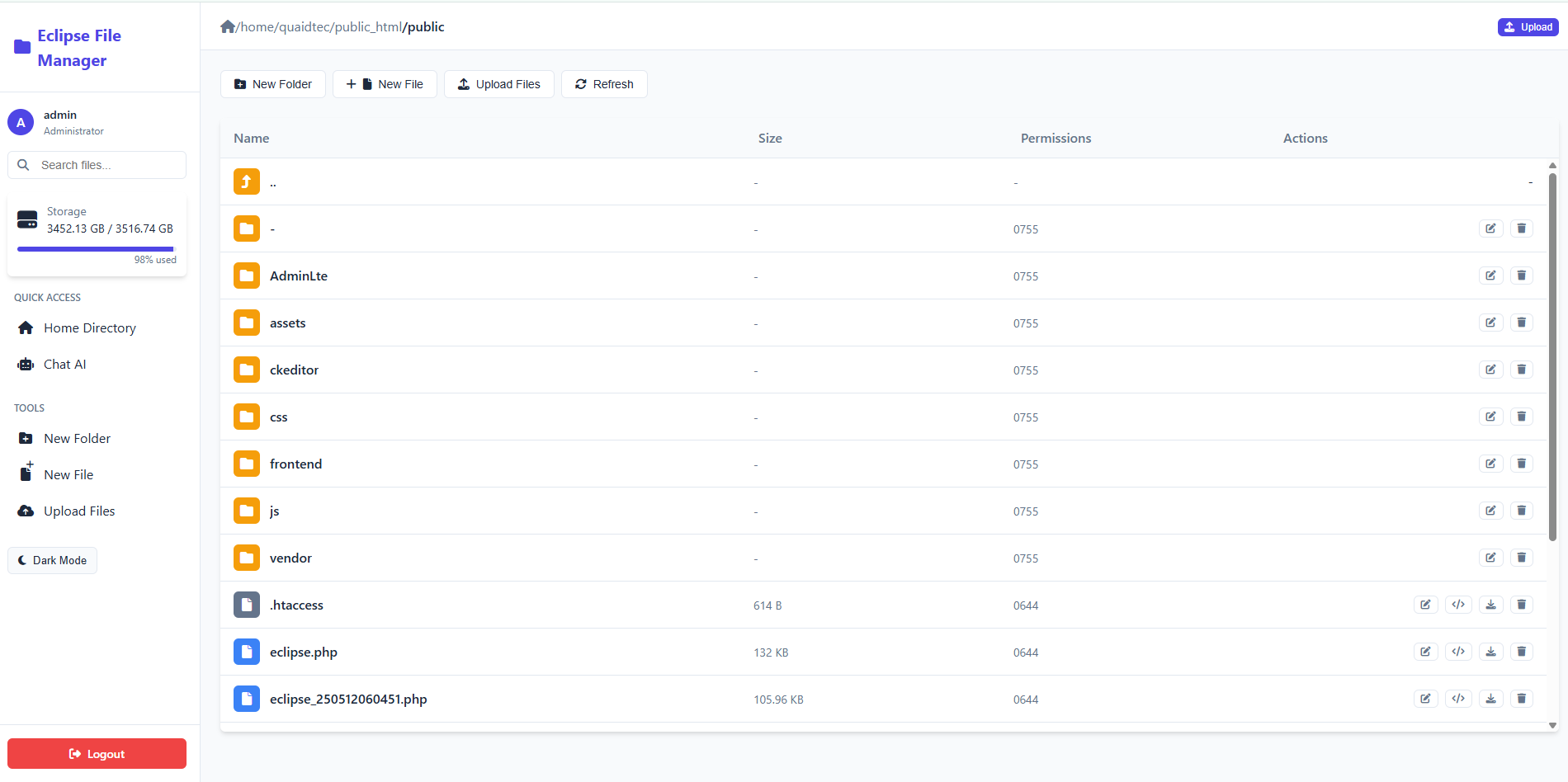1568x782 pixels.
Task: Click the Upload button at top right
Action: coord(1527,26)
